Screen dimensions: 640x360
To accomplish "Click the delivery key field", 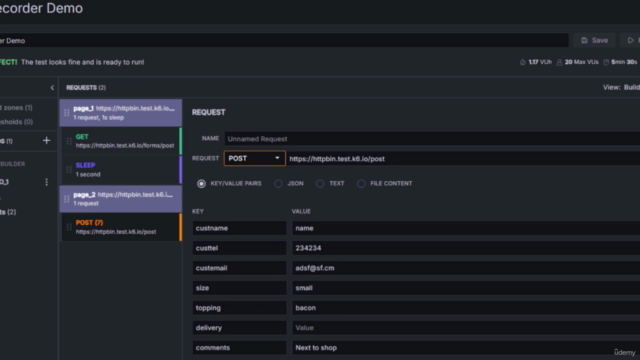I will click(x=239, y=328).
